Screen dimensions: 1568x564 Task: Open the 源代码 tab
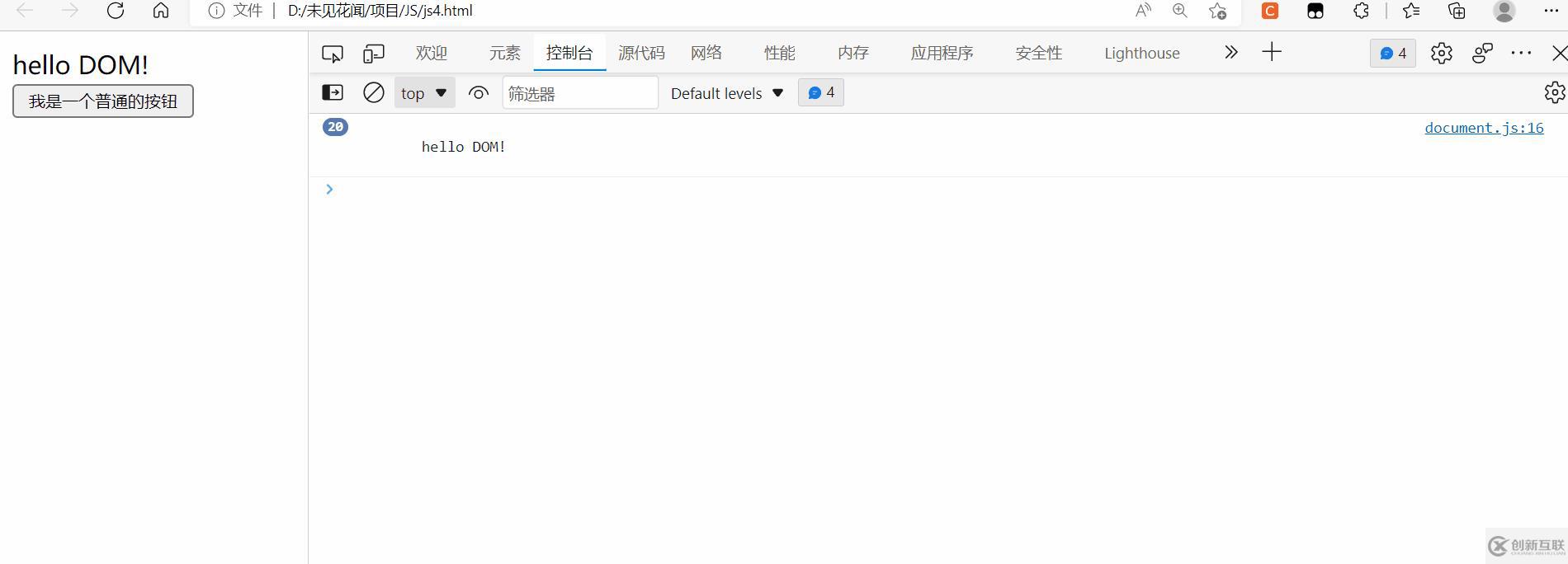point(641,53)
